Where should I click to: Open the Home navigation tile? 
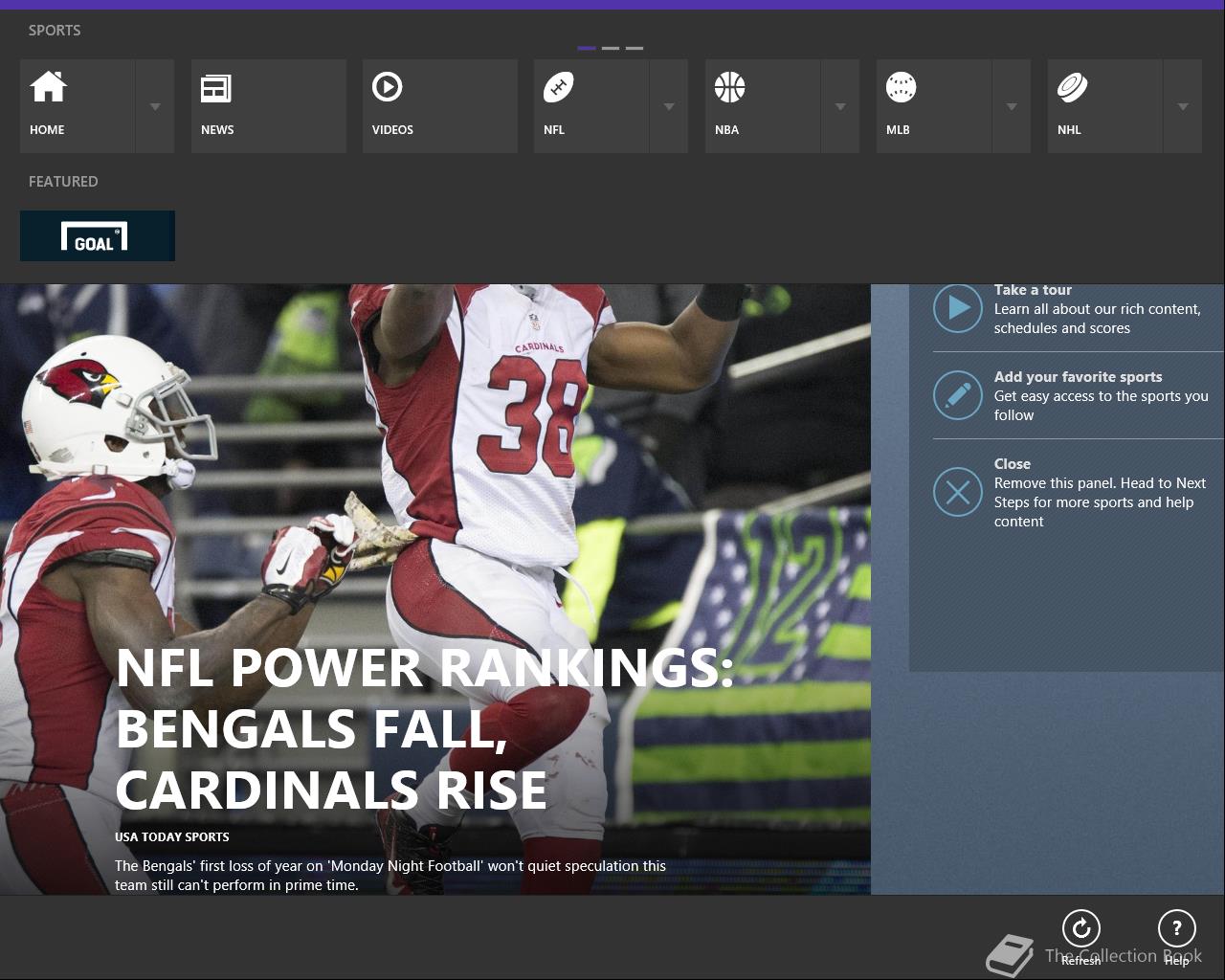click(78, 106)
